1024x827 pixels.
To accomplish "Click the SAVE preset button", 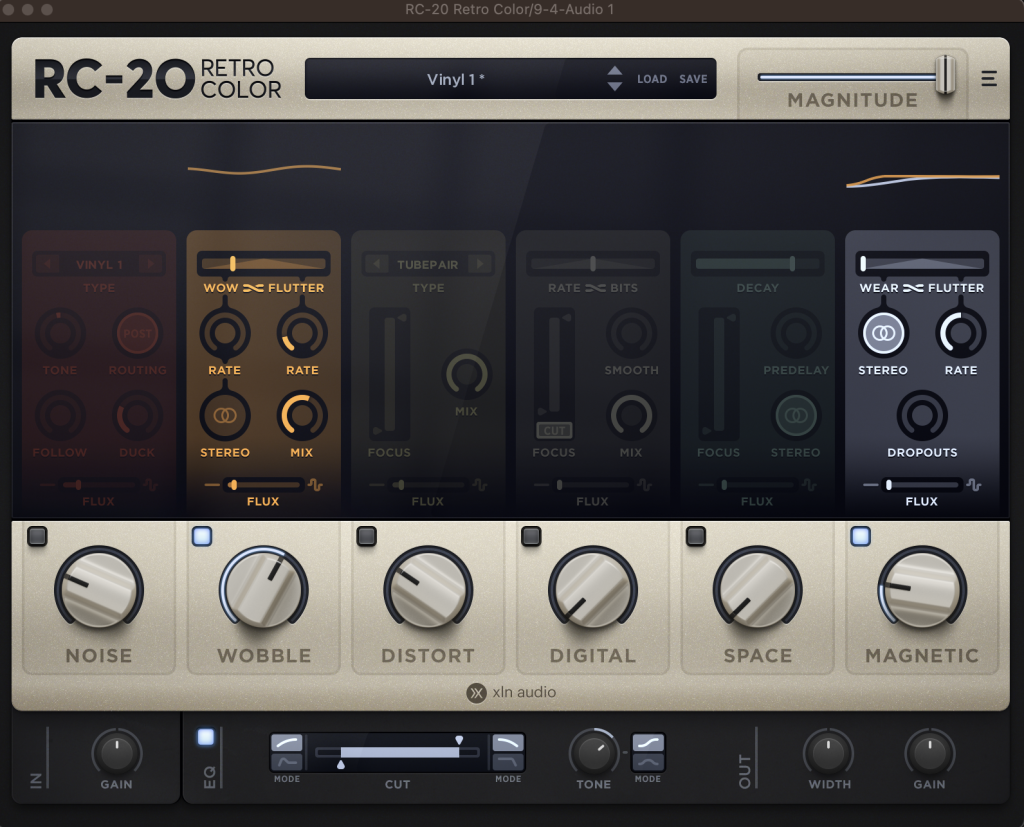I will coord(693,79).
